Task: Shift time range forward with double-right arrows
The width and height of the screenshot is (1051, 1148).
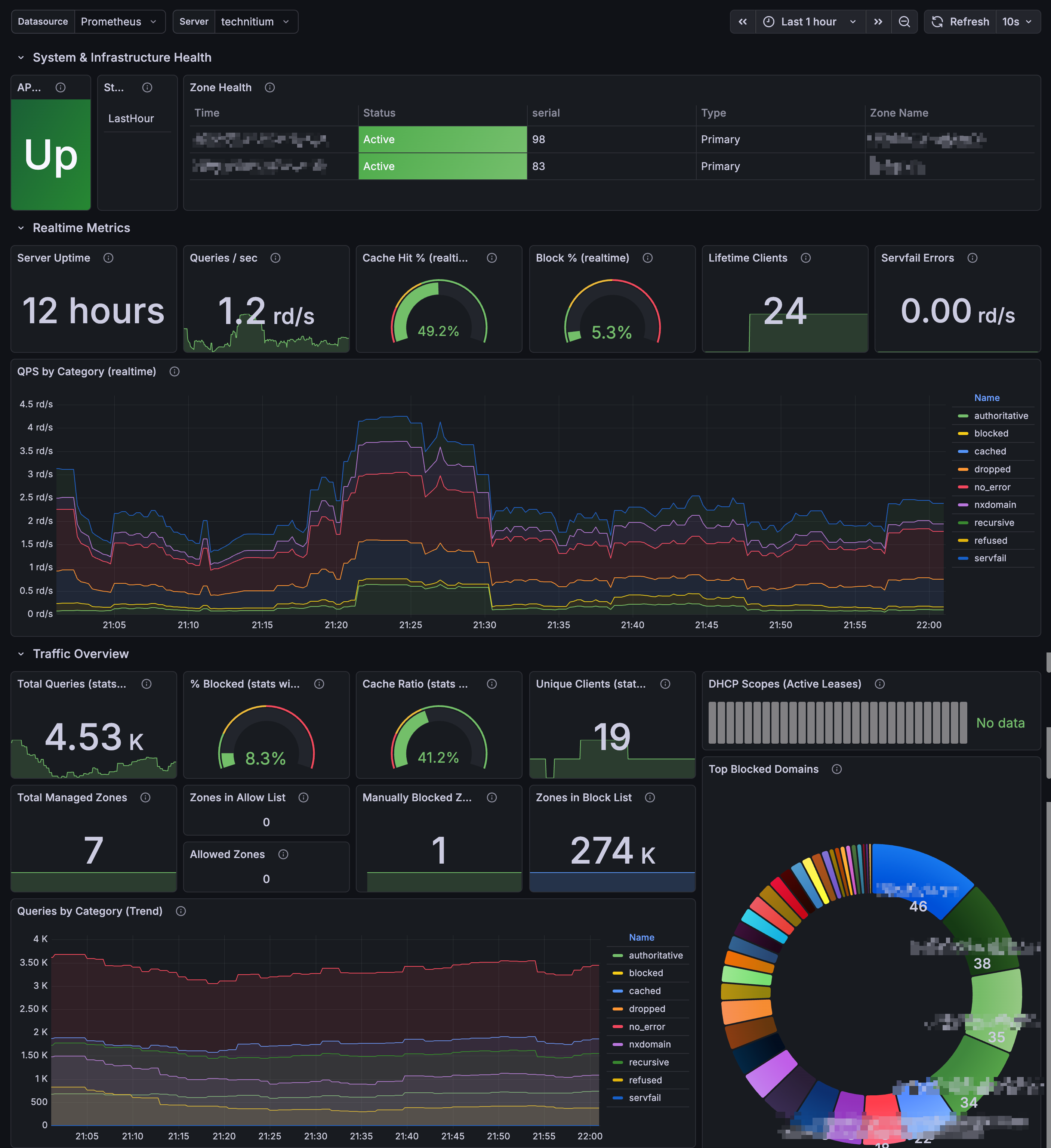Action: pyautogui.click(x=878, y=22)
